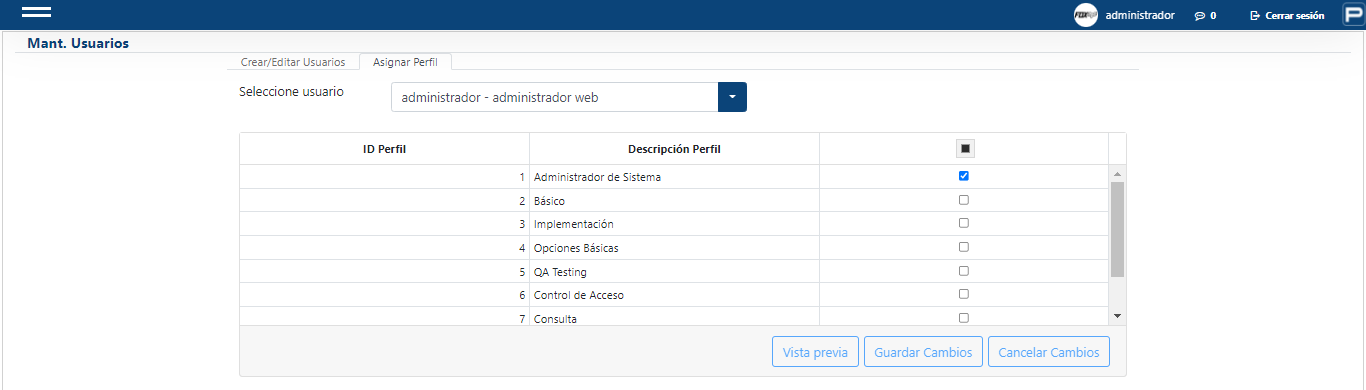Click the scrollbar up arrow in grid

coord(1117,174)
